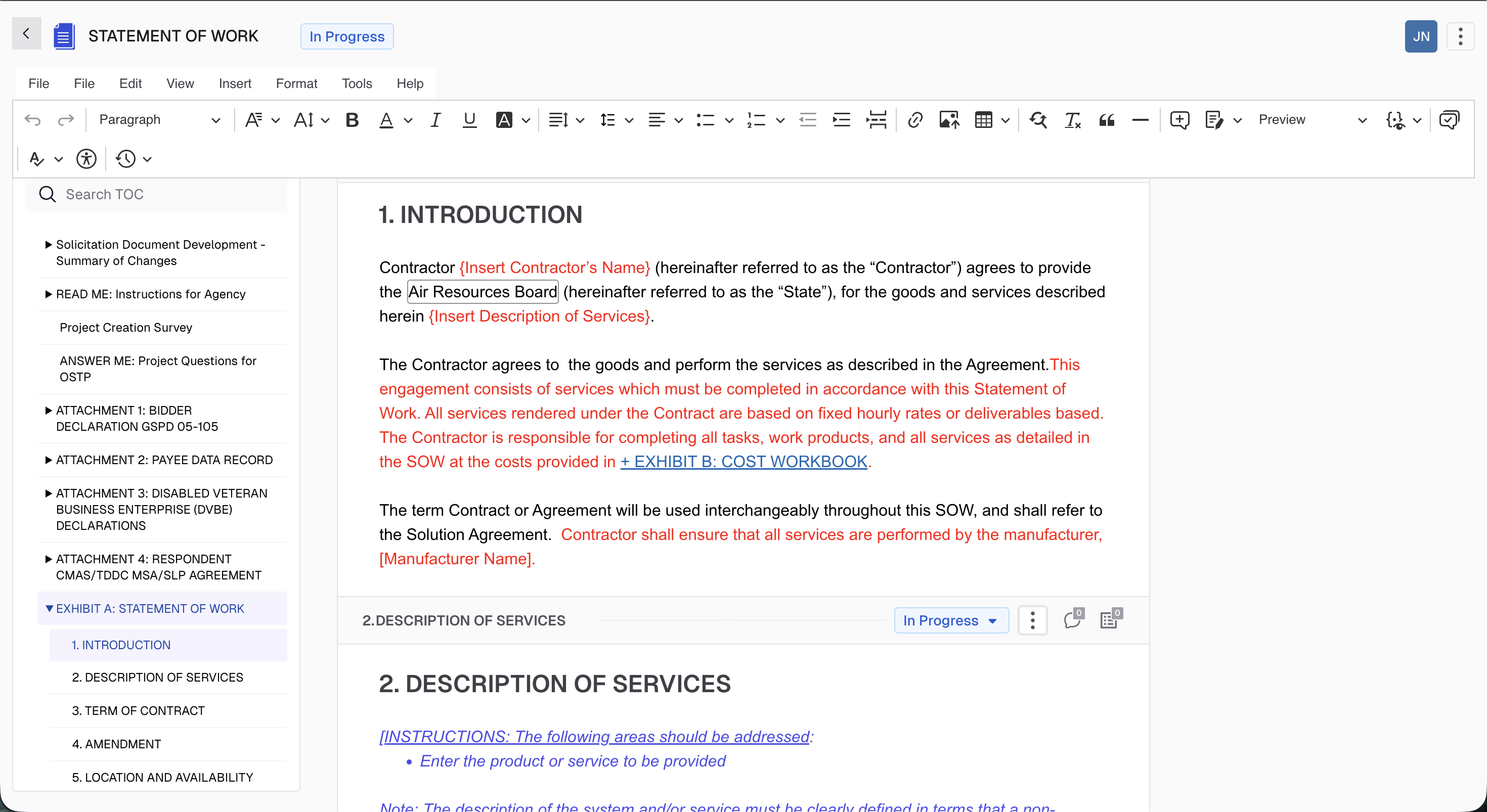The width and height of the screenshot is (1487, 812).
Task: Click the Find and replace icon
Action: 1038,119
